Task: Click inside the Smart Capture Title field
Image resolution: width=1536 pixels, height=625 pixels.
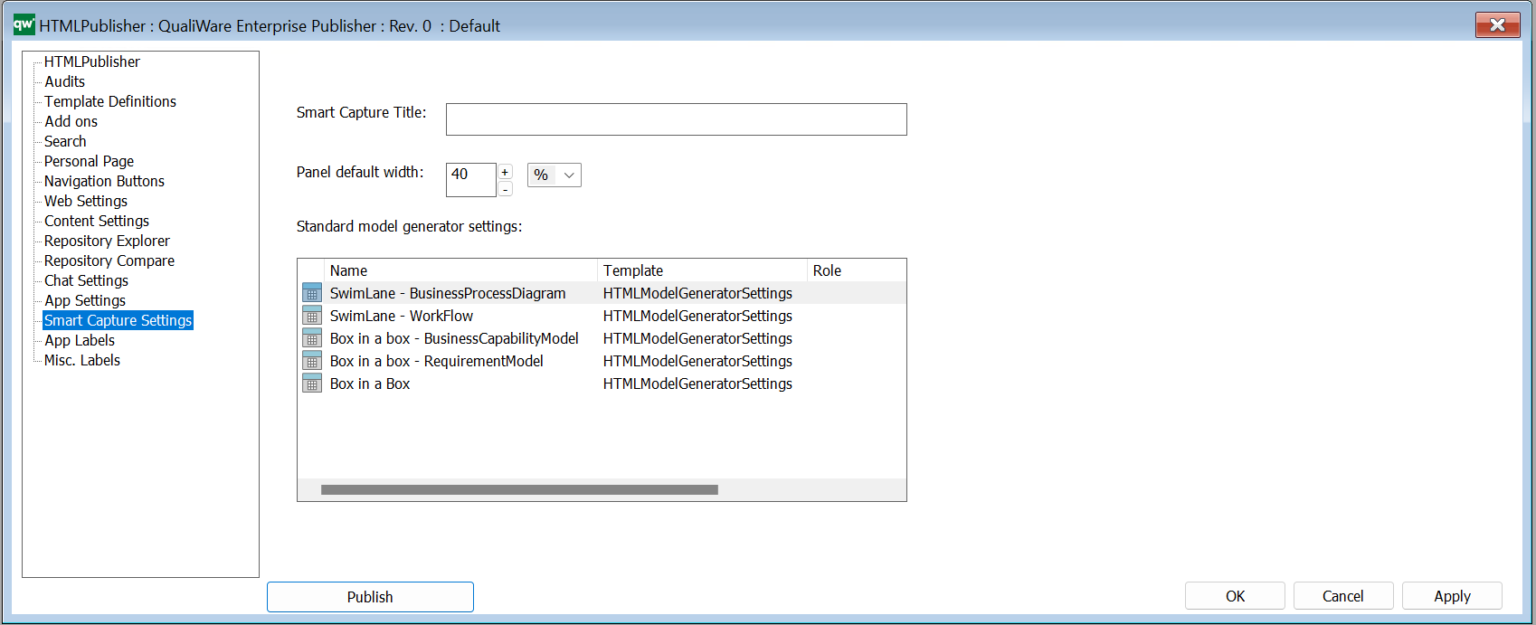Action: [x=676, y=119]
